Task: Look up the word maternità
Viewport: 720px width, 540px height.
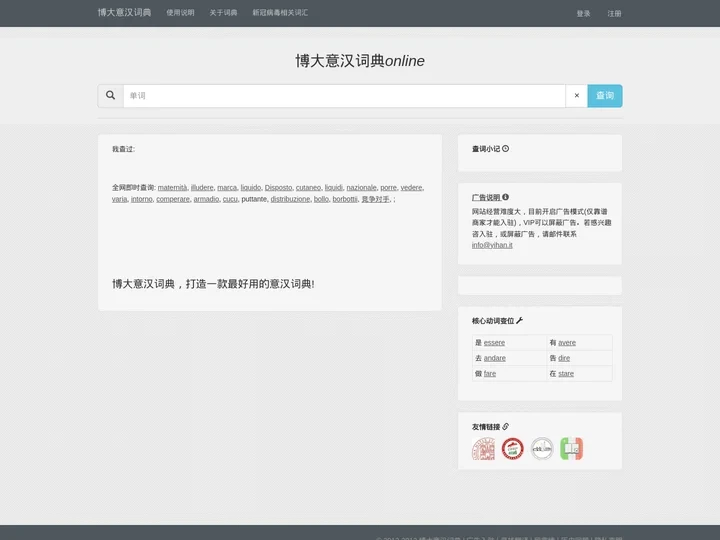Action: coord(173,187)
